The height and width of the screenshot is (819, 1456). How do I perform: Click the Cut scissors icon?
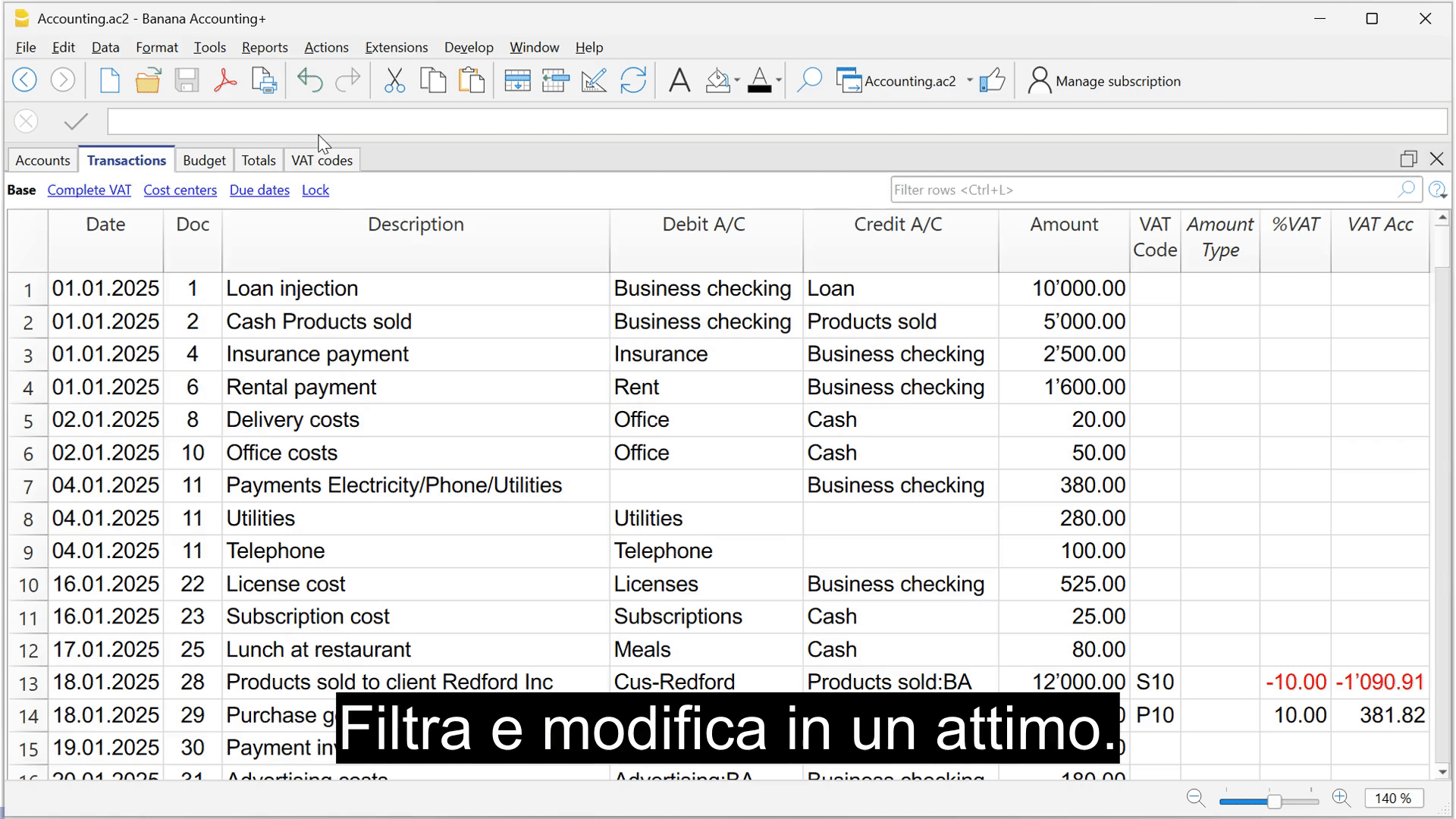tap(394, 80)
